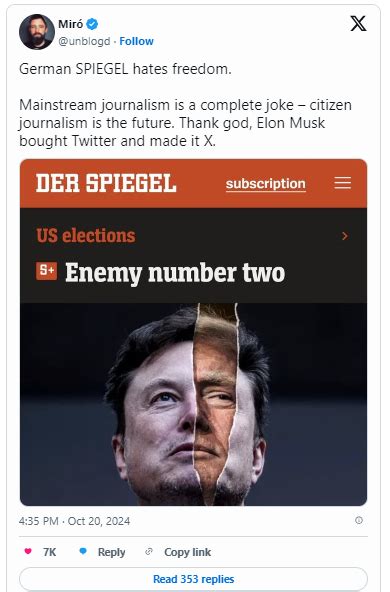Click the DER SPIEGEL logo
This screenshot has width=390, height=592.
(106, 183)
